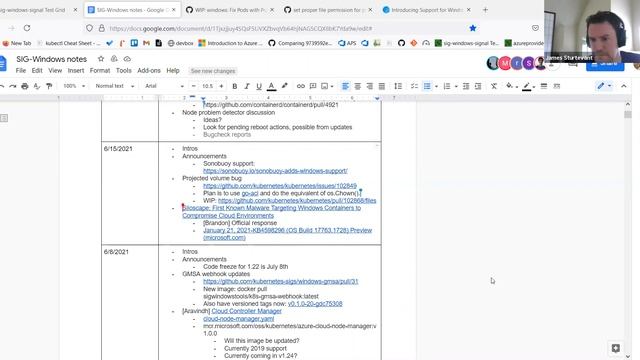This screenshot has height=360, width=640.
Task: Open the sonobuoy-adds-windows-support link
Action: pos(275,171)
